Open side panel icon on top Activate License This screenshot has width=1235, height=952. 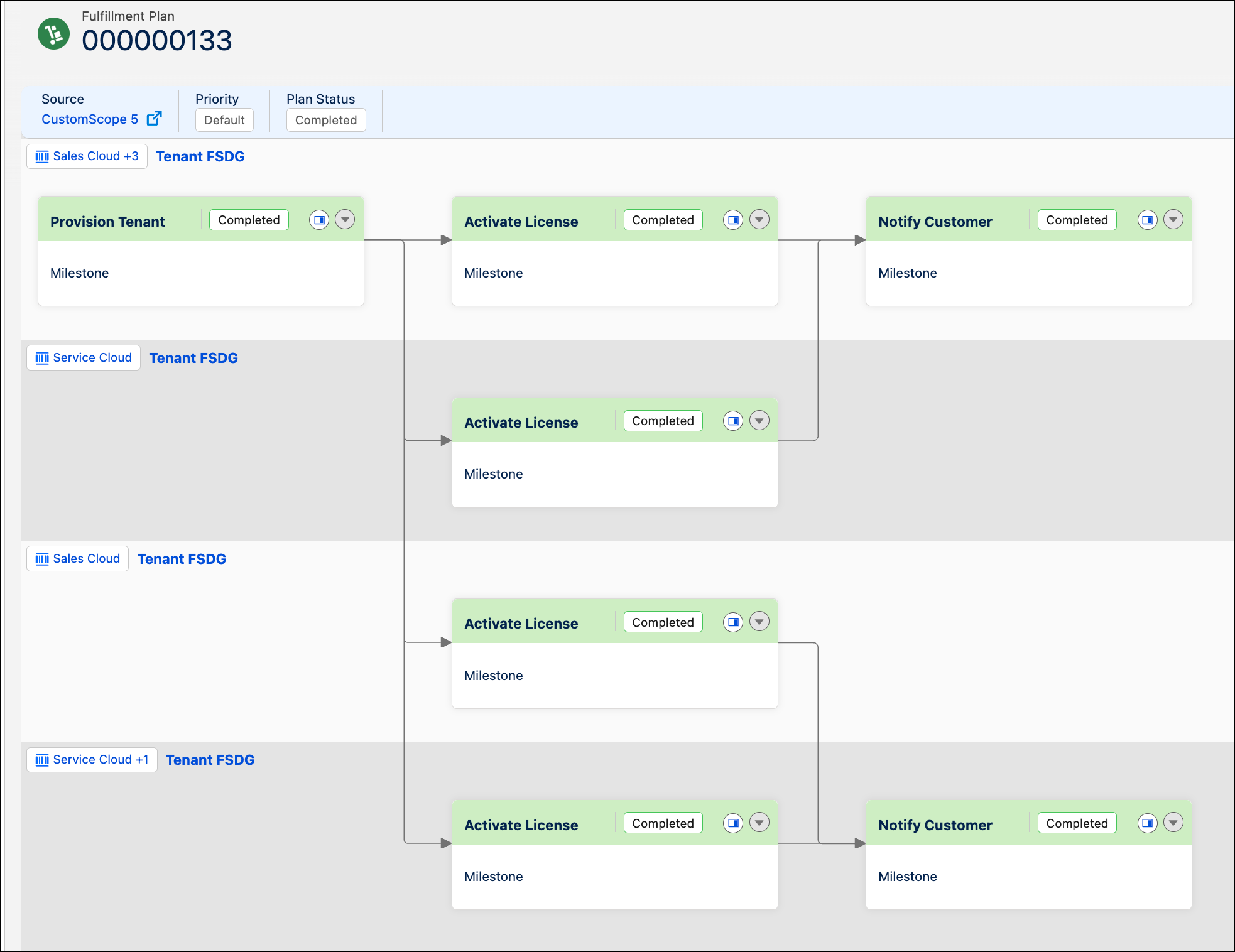pyautogui.click(x=733, y=220)
